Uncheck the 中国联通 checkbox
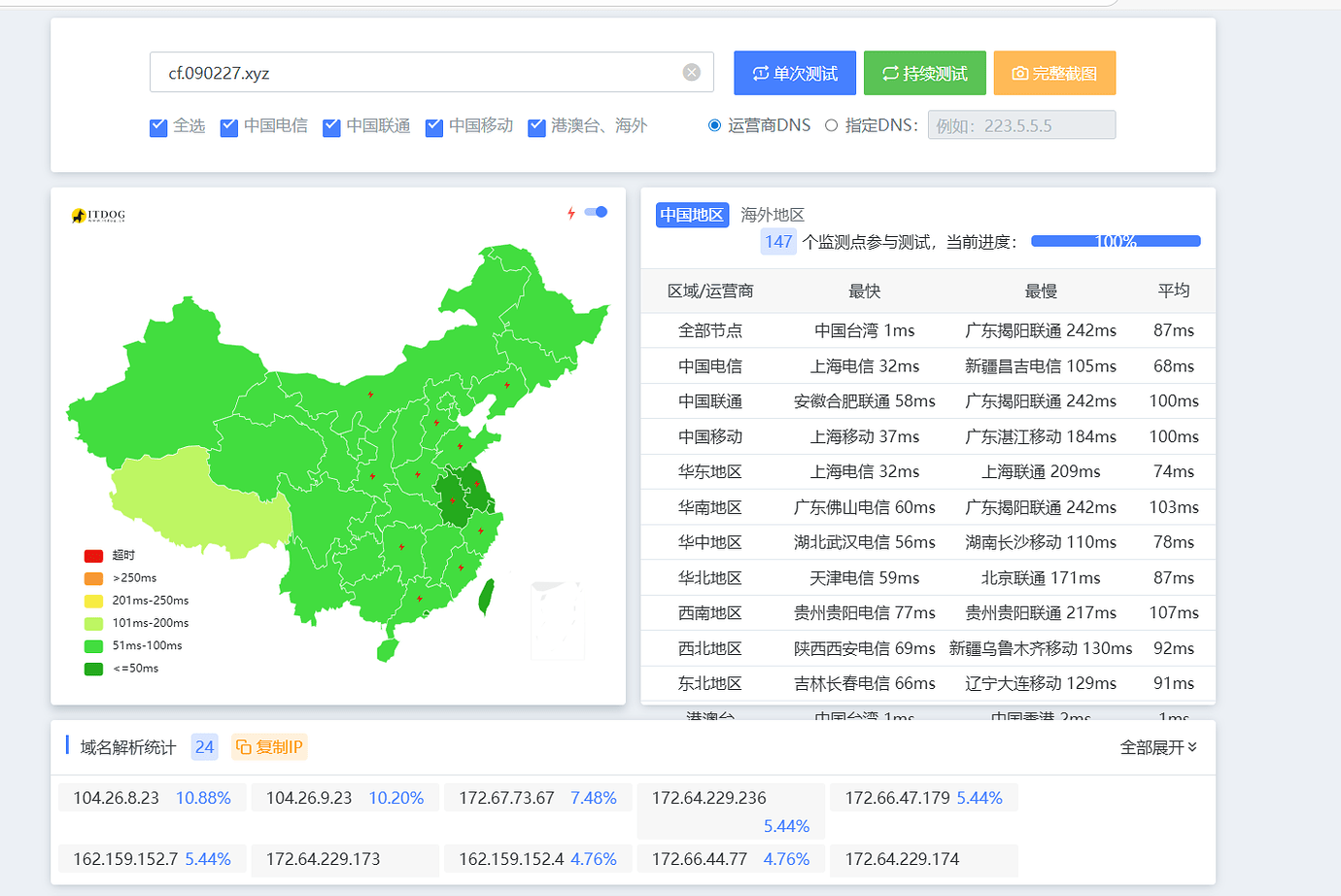 331,127
